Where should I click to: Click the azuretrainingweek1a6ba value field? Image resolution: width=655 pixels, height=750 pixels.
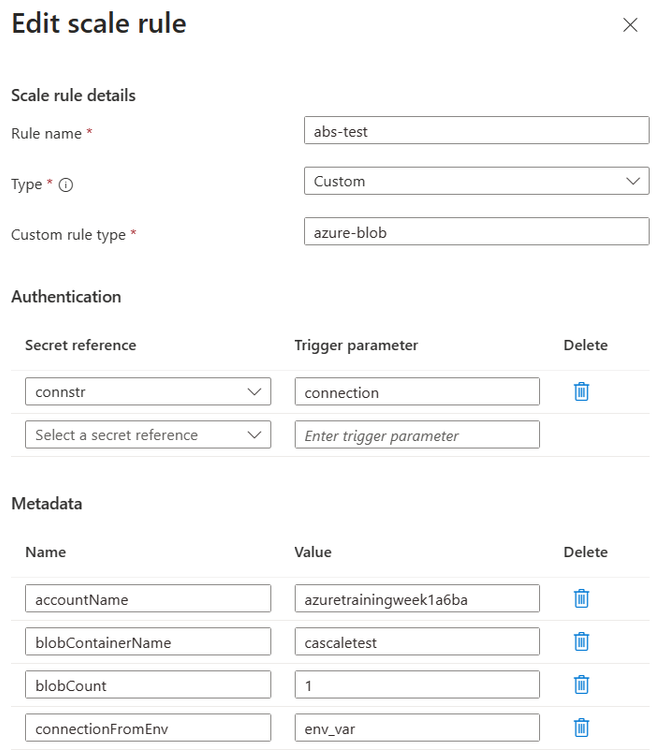click(x=417, y=599)
